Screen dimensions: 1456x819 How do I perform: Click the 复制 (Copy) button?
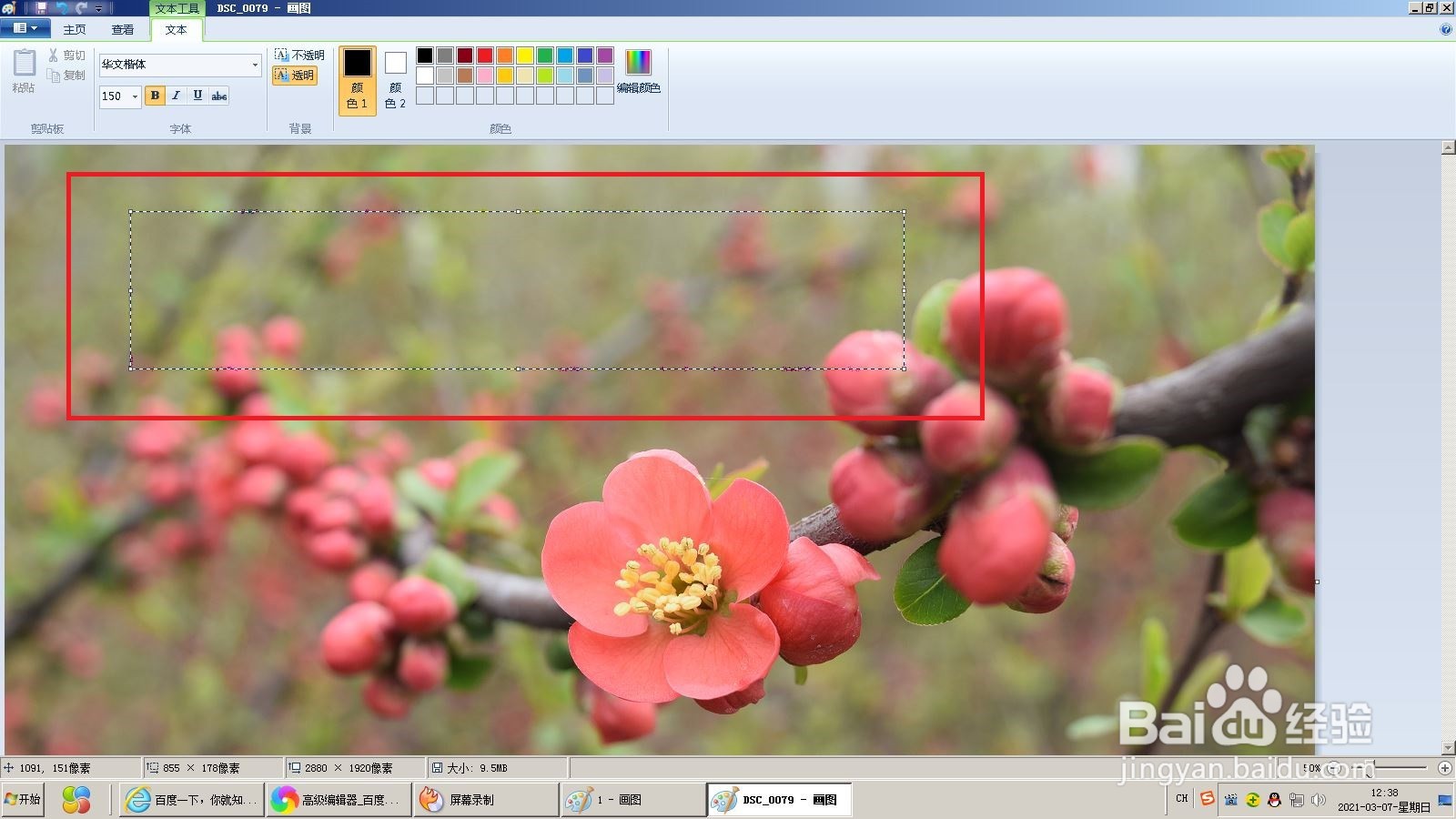click(66, 76)
